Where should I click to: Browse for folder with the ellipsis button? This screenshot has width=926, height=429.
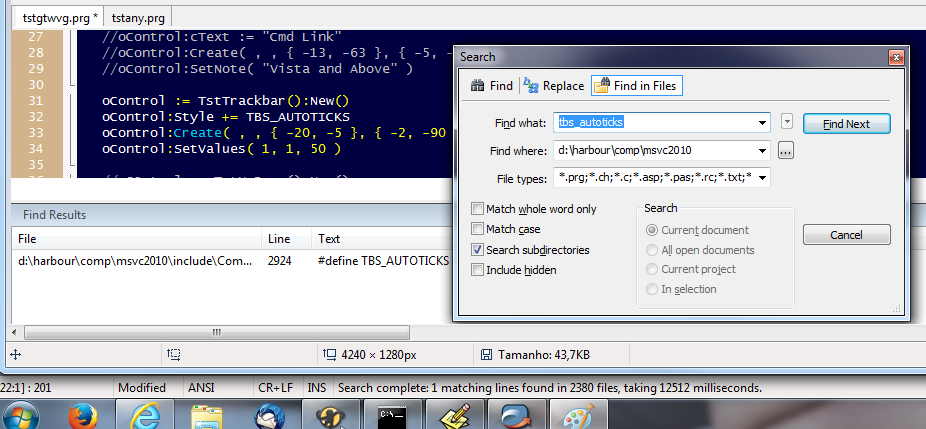pyautogui.click(x=785, y=151)
